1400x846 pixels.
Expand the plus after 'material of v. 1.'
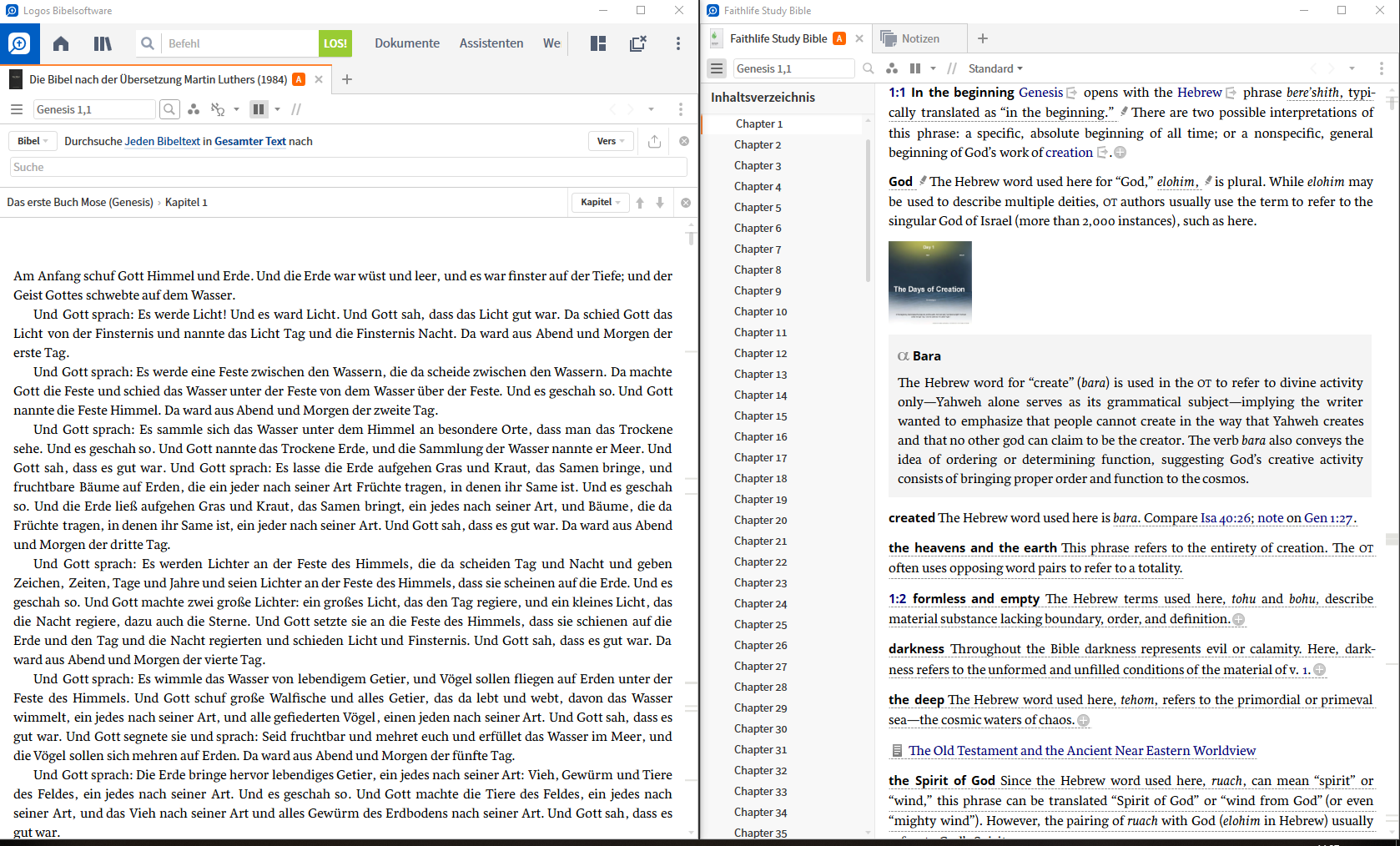1319,670
